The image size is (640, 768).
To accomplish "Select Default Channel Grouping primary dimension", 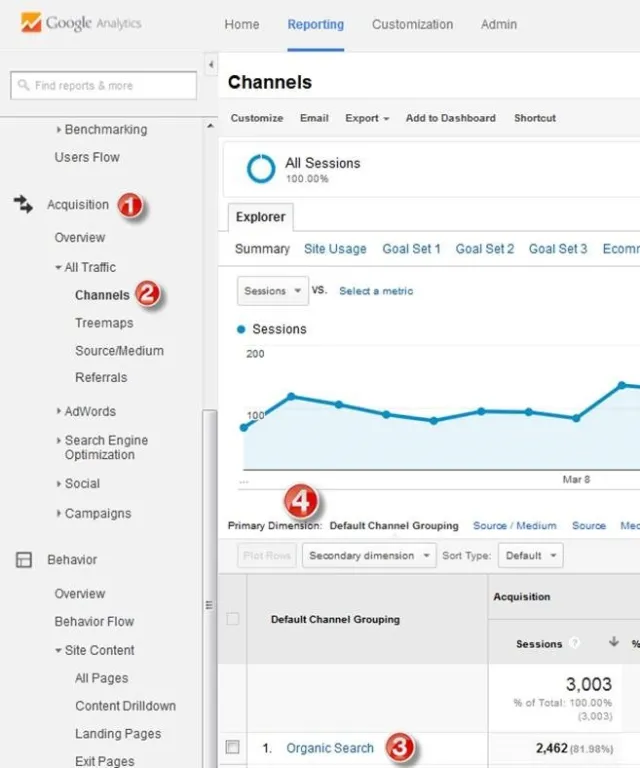I will click(x=394, y=526).
